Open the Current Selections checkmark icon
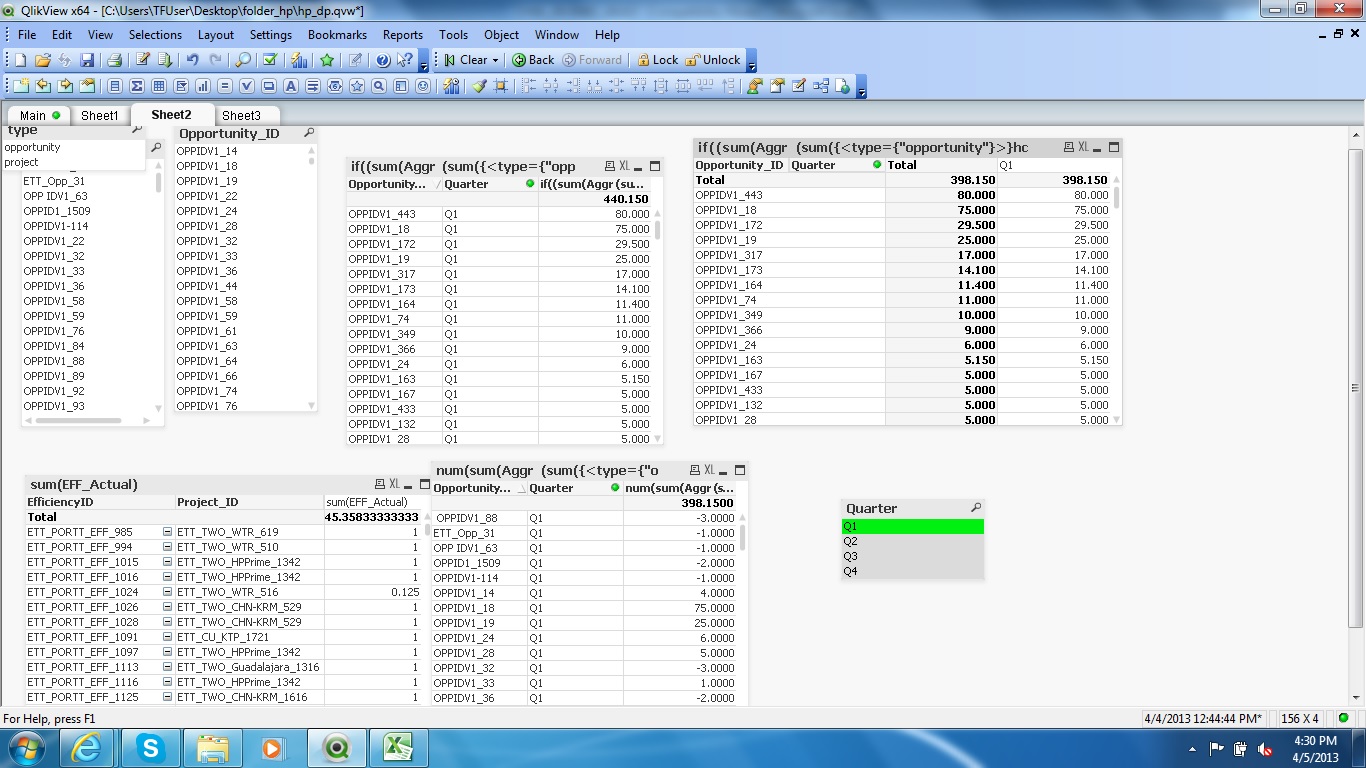This screenshot has width=1366, height=768. (x=270, y=60)
